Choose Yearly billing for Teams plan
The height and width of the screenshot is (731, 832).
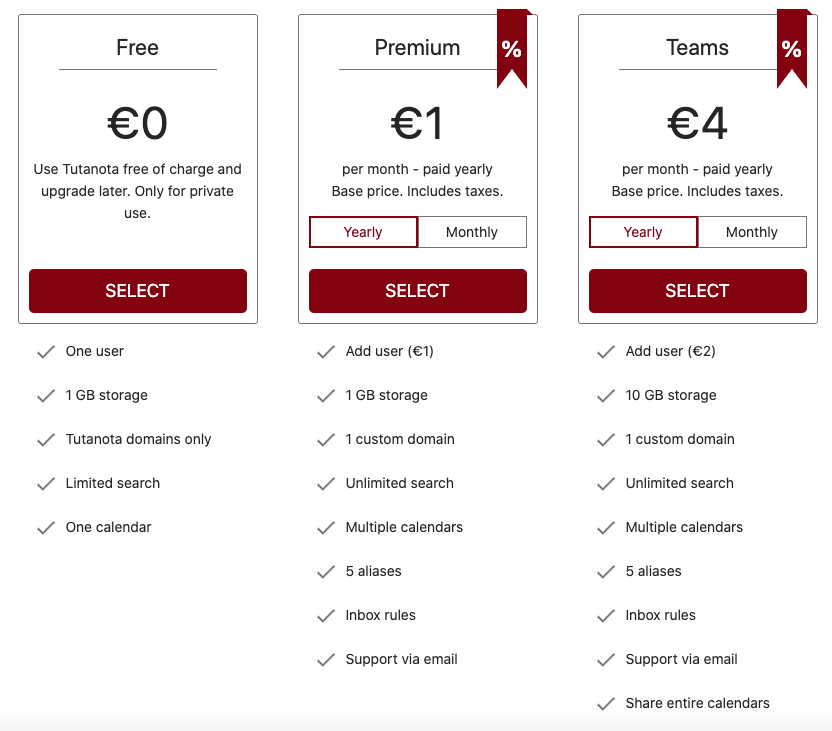(643, 232)
